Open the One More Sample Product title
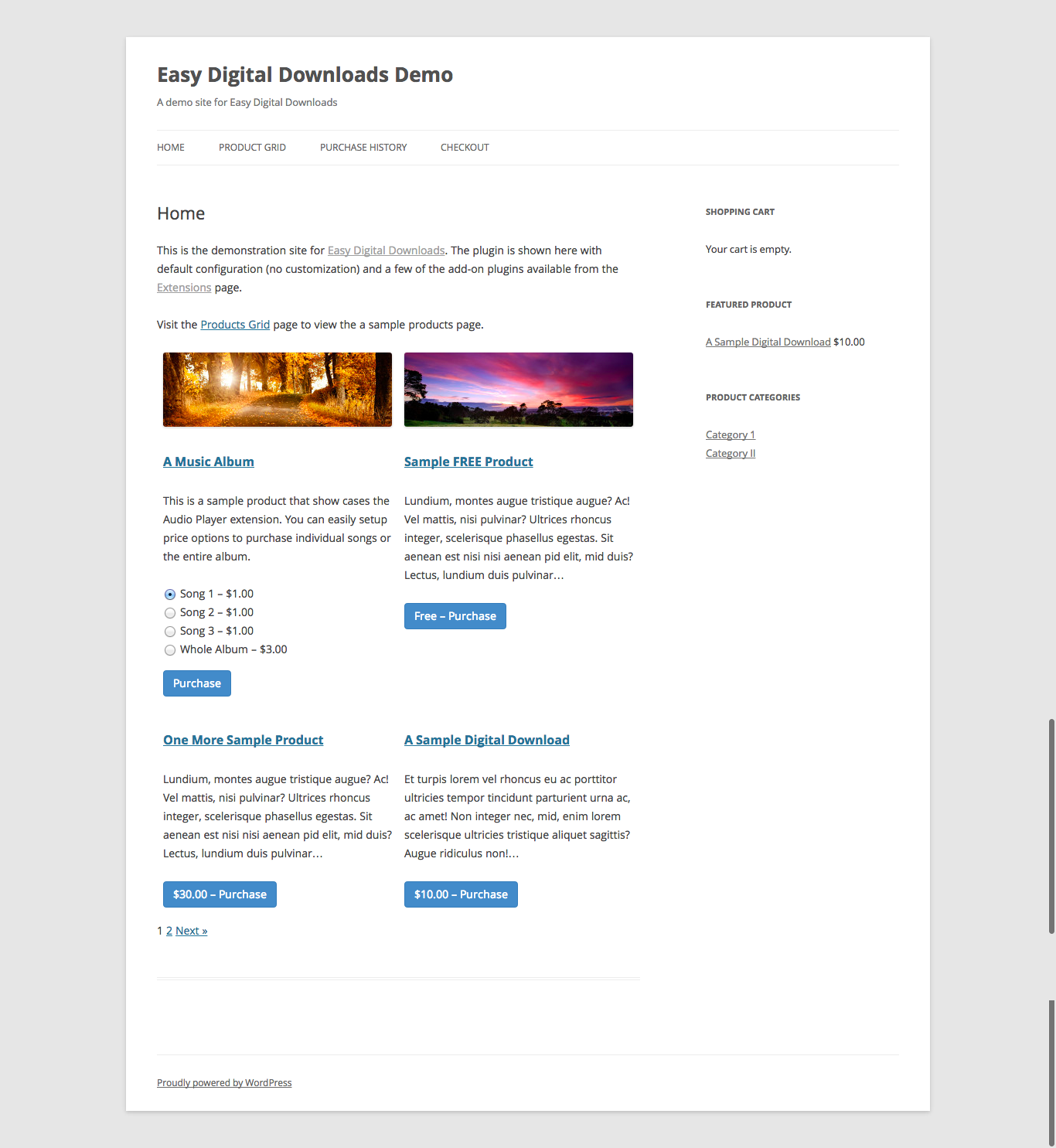Screen dimensions: 1056x1148 coord(243,740)
